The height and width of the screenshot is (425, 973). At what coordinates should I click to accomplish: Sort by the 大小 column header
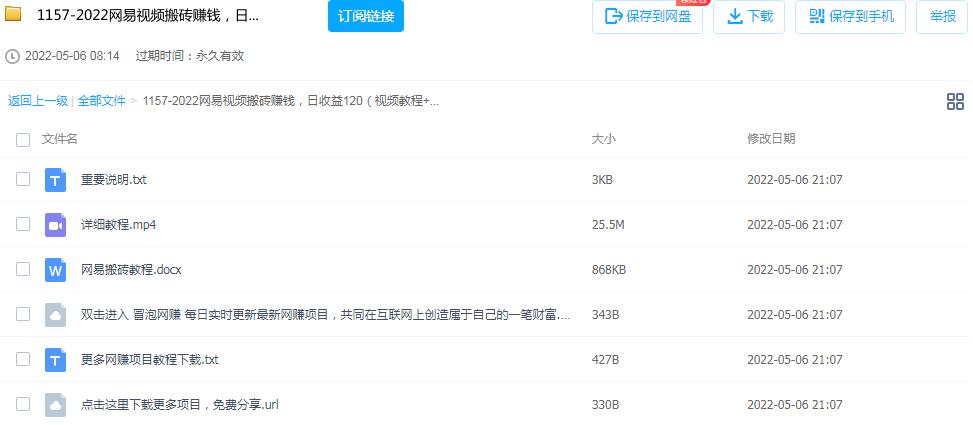(x=604, y=139)
